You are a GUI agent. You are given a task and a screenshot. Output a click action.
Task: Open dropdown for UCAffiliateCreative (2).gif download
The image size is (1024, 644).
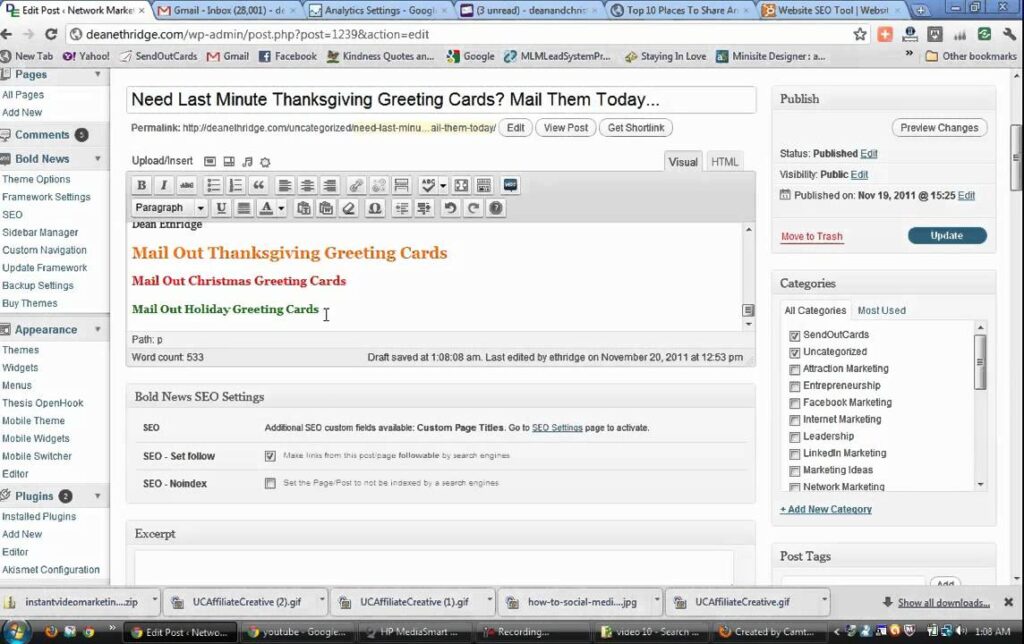[x=321, y=601]
